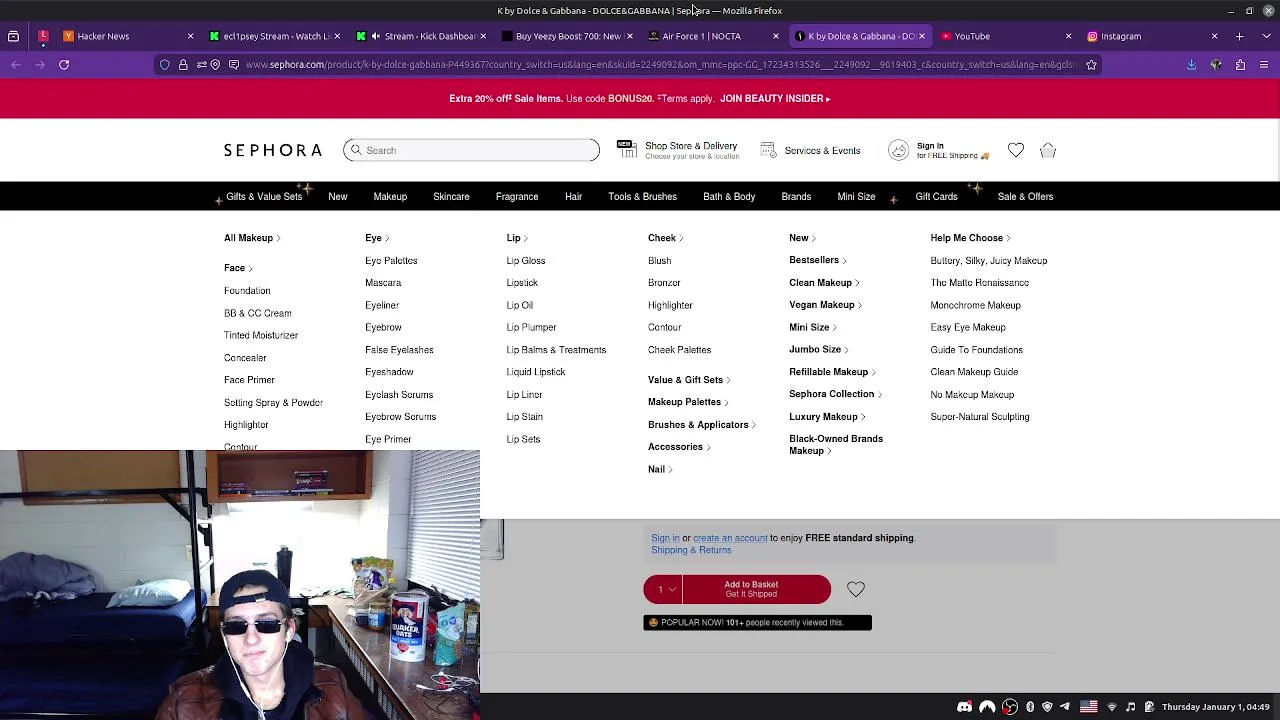This screenshot has width=1280, height=720.
Task: Expand Brushes & Applicators
Action: pyautogui.click(x=701, y=425)
